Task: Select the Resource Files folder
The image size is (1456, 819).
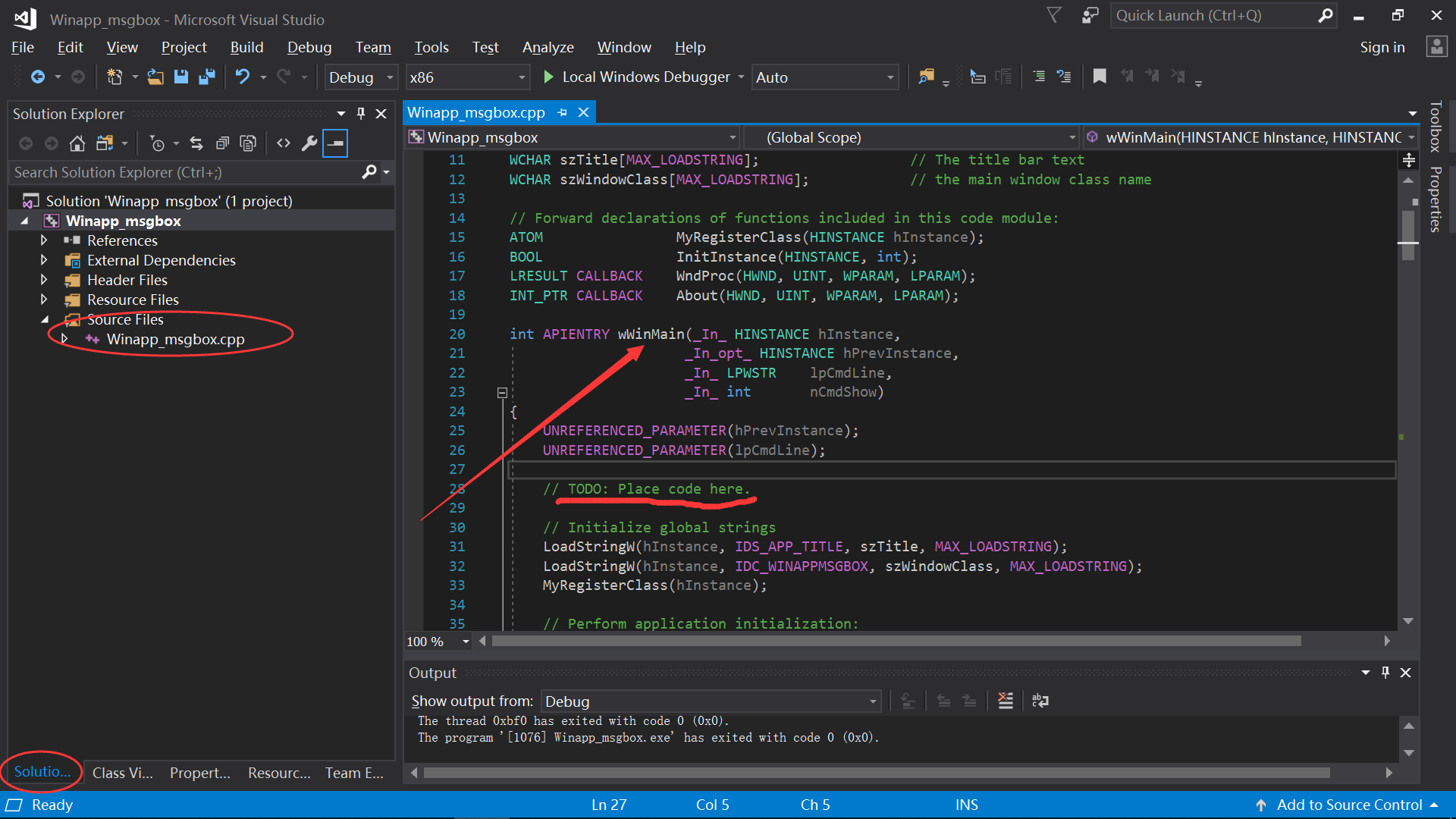Action: tap(133, 300)
